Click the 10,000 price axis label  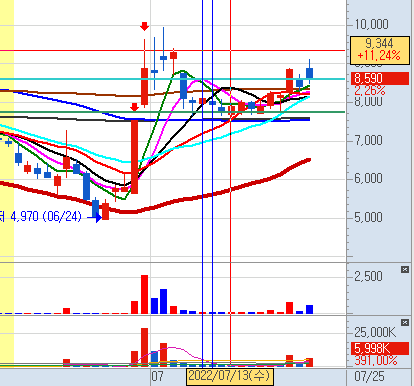[x=371, y=24]
